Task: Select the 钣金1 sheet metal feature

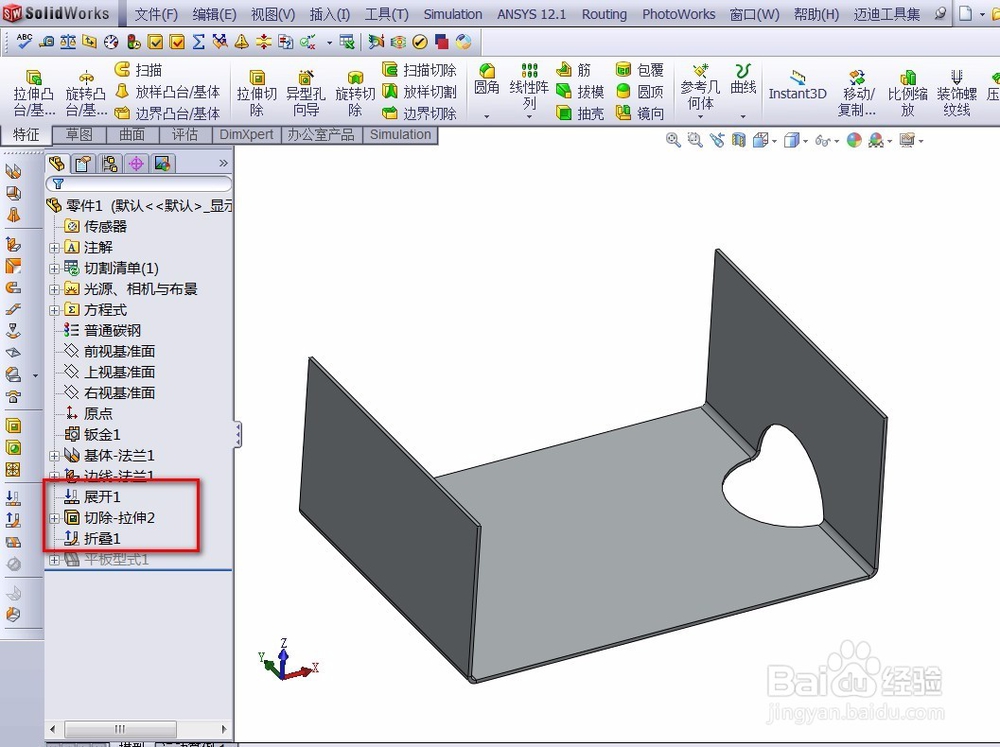Action: tap(102, 435)
